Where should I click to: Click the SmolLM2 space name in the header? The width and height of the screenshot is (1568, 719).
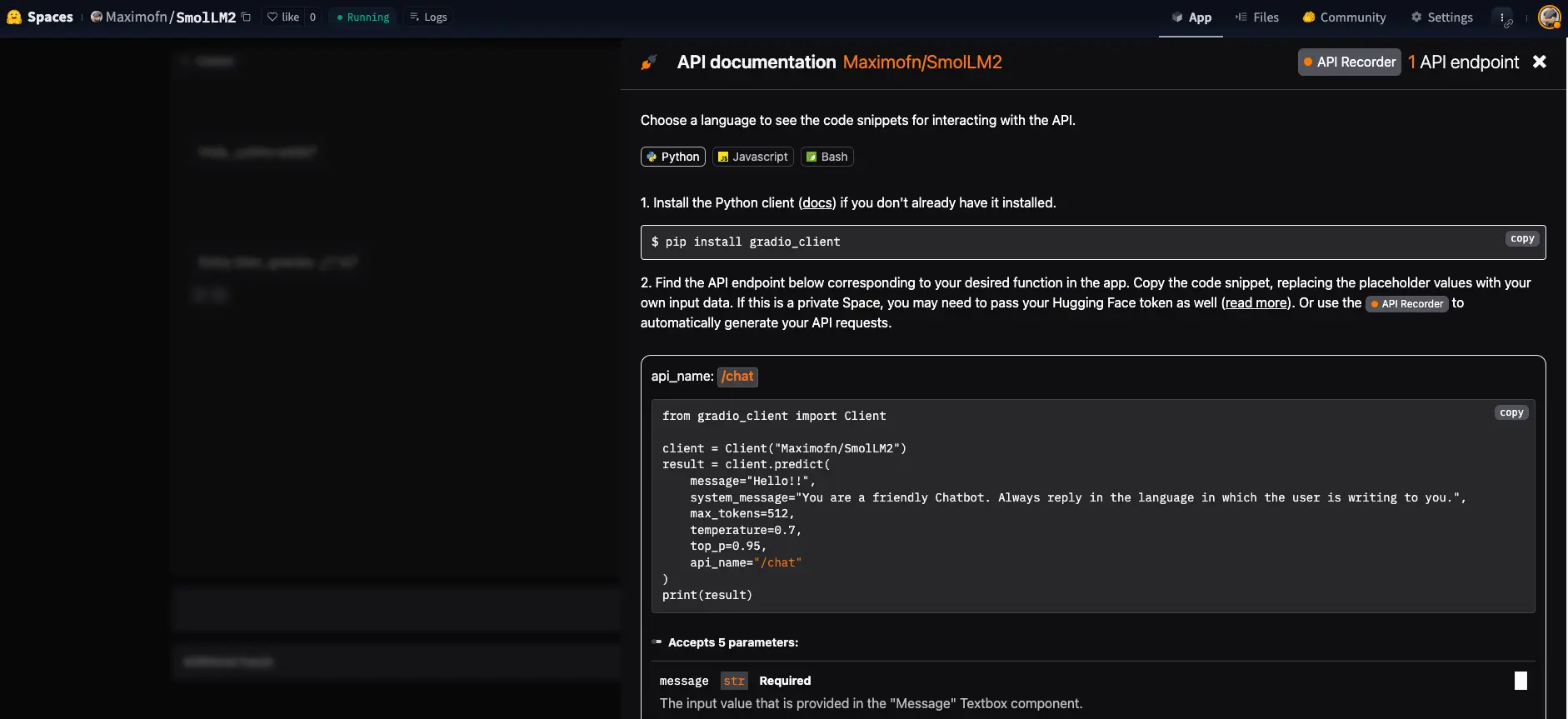pos(206,17)
